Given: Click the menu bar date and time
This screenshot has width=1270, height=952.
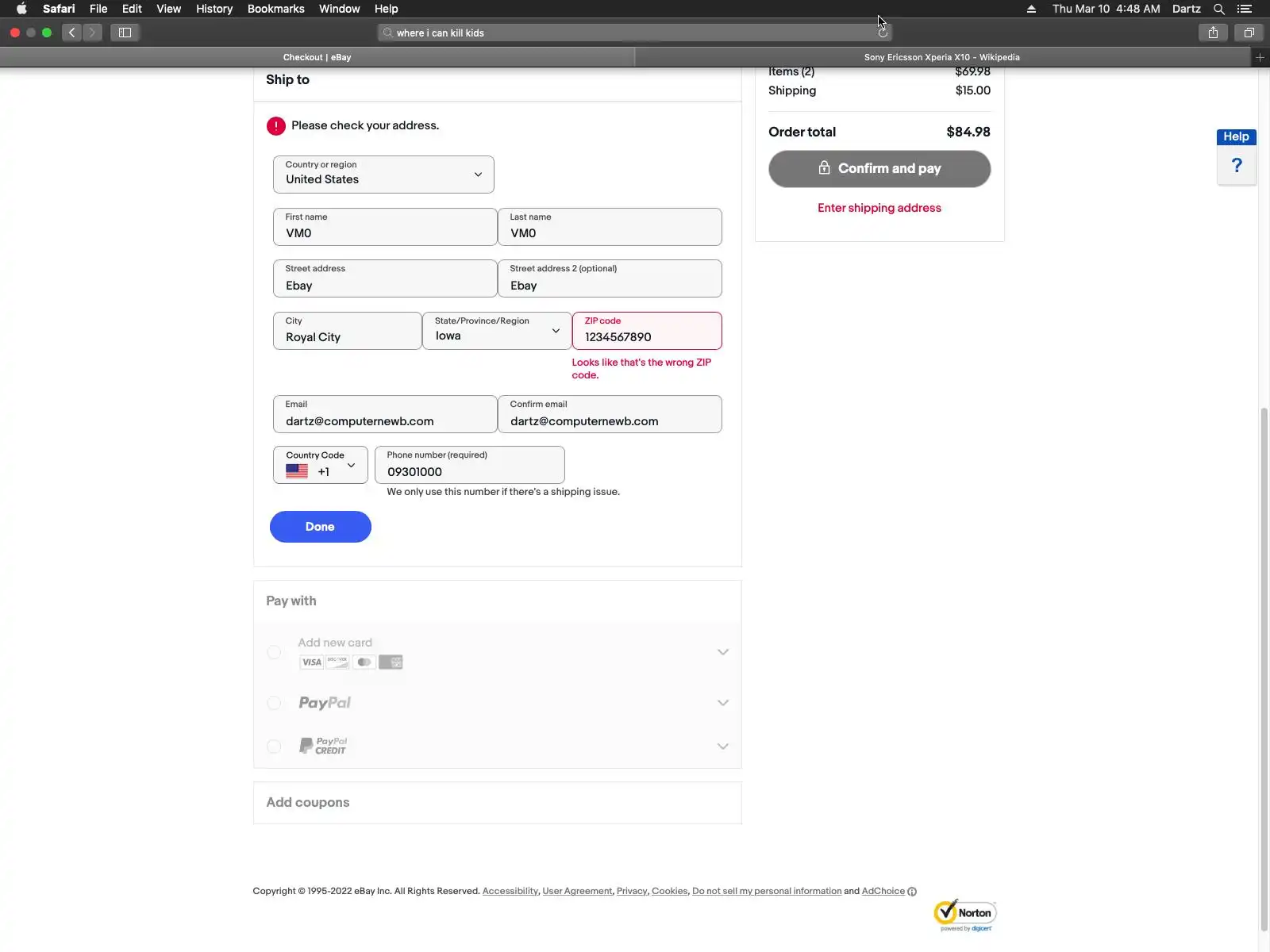Looking at the screenshot, I should tap(1106, 9).
